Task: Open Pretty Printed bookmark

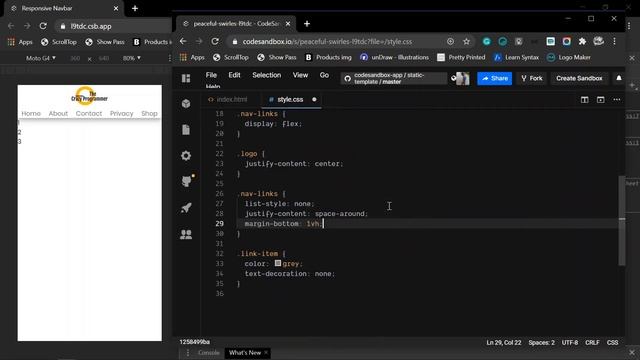Action: tap(461, 58)
